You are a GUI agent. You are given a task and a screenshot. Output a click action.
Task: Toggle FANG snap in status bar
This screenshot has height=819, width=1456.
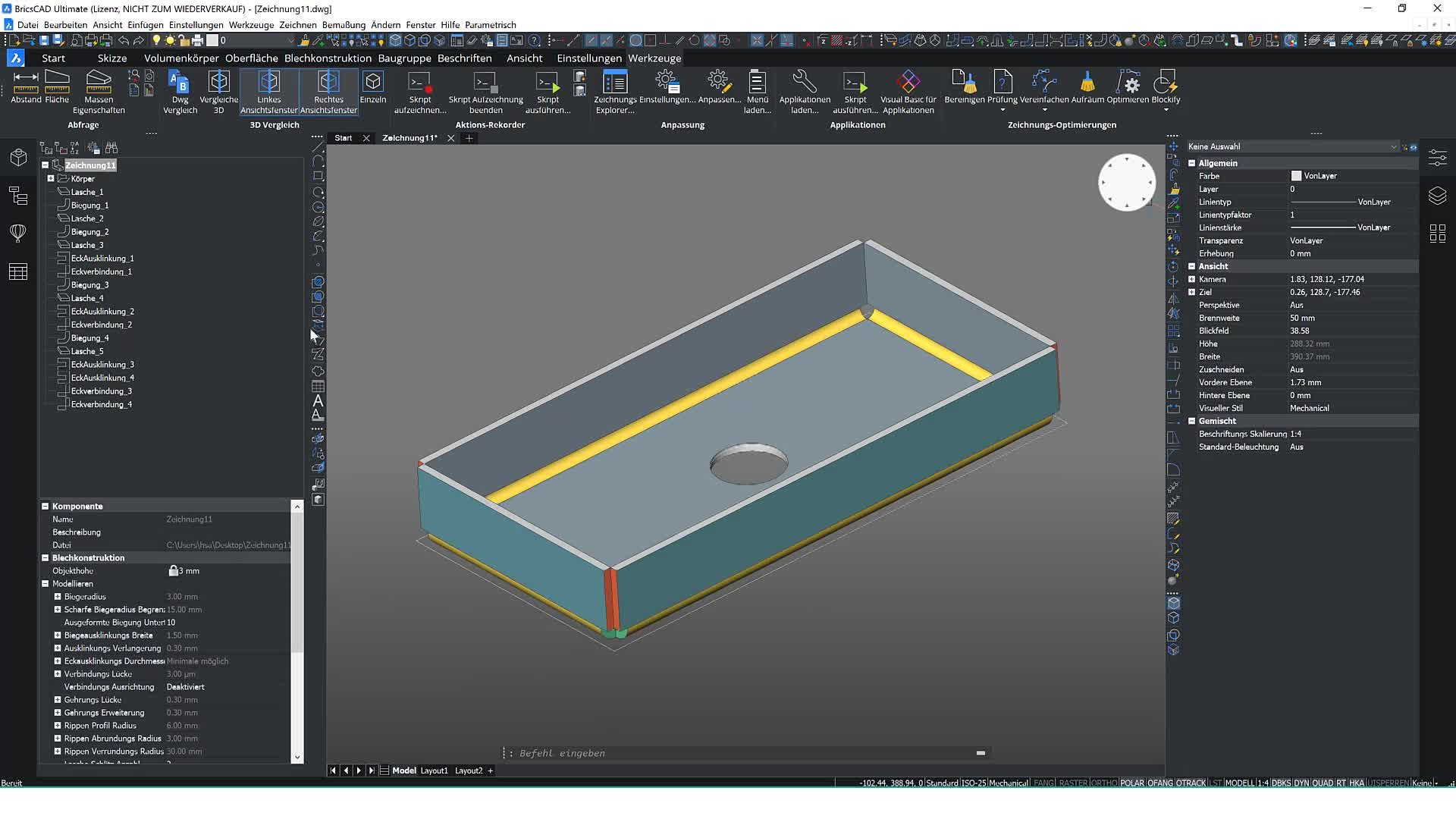[1043, 783]
